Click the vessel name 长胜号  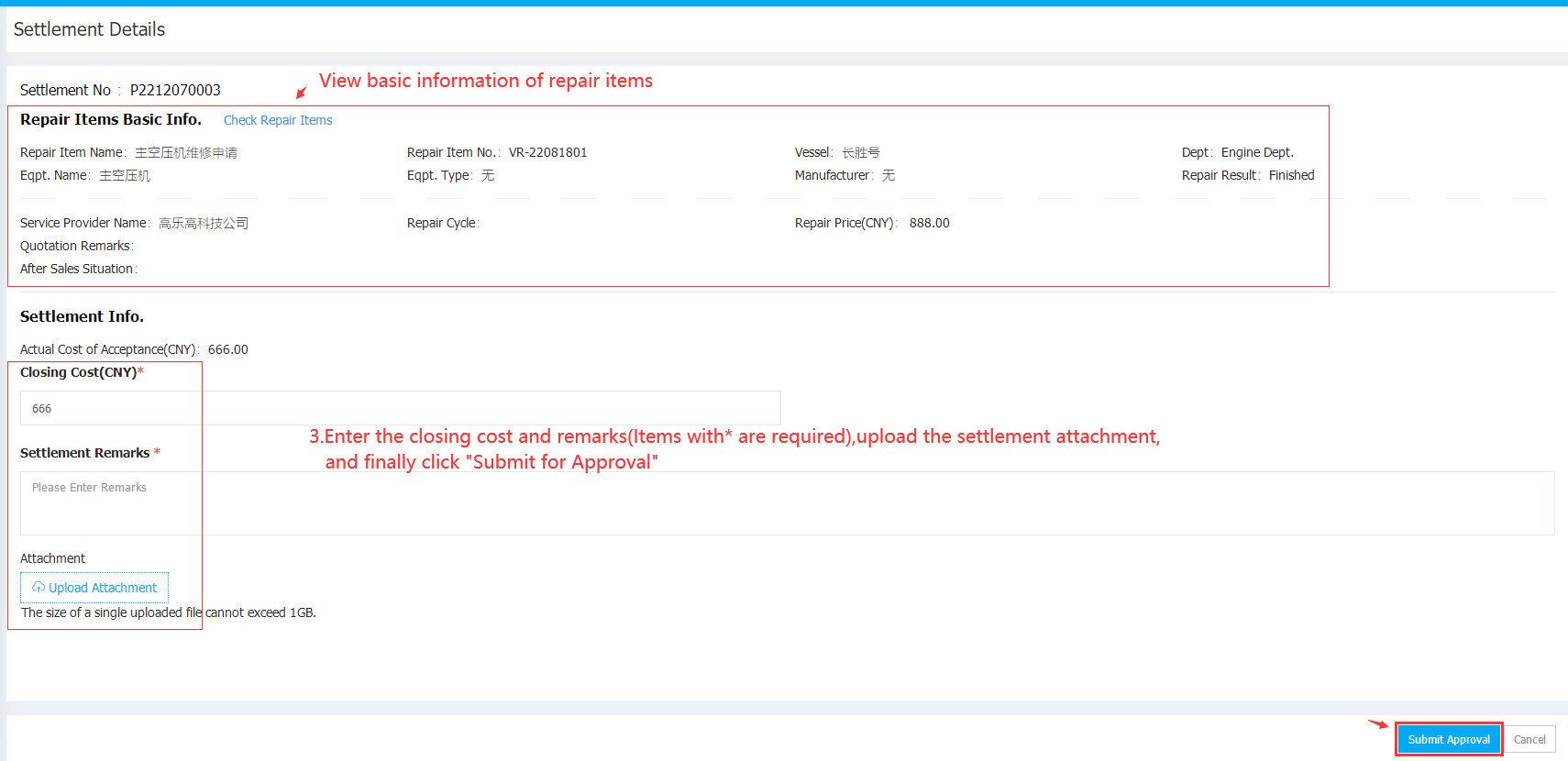tap(861, 152)
